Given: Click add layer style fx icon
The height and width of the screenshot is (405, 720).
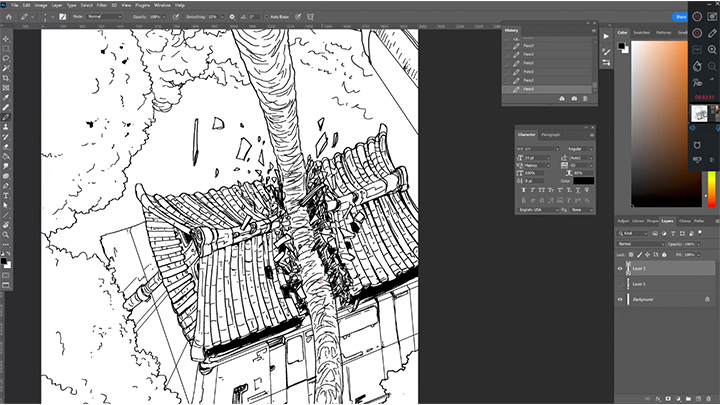Looking at the screenshot, I should pos(658,399).
